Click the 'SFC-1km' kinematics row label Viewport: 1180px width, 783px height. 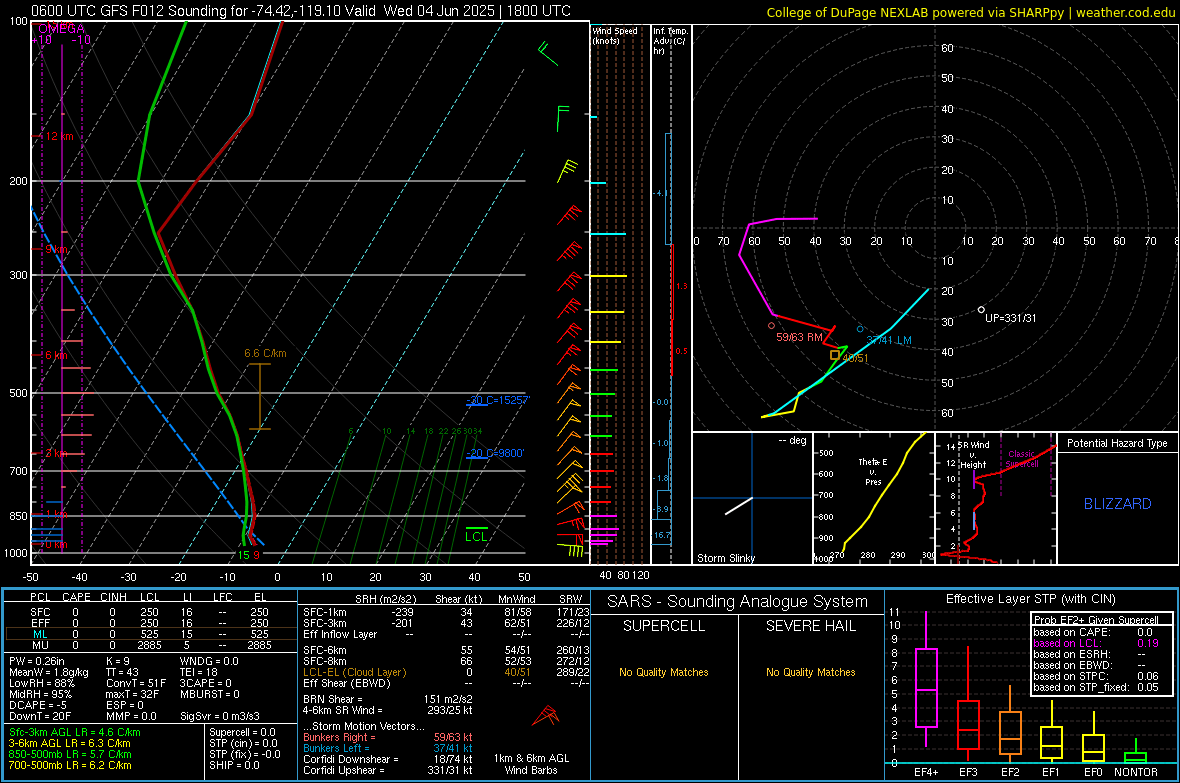click(x=325, y=612)
